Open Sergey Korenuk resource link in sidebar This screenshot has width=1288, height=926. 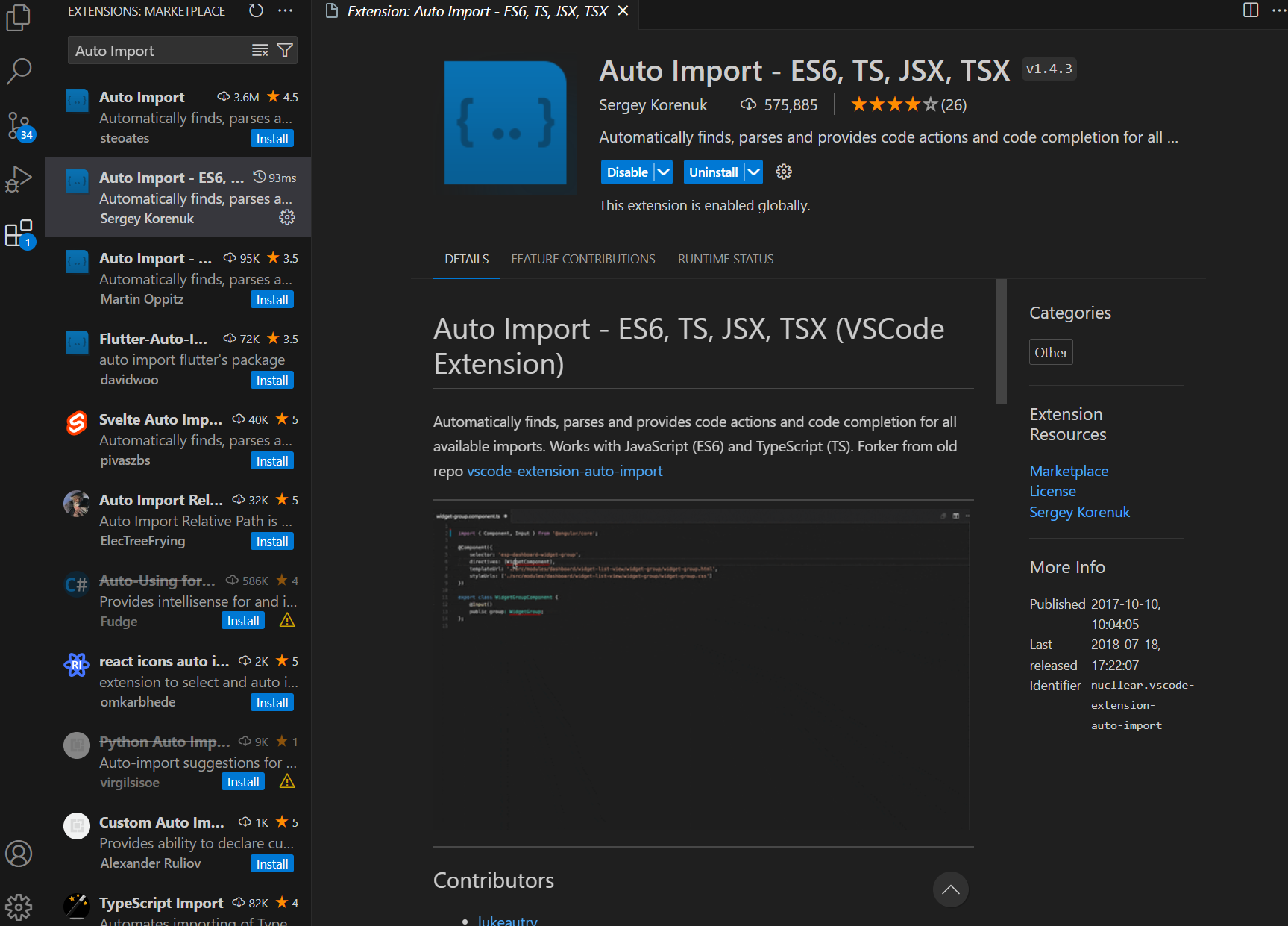pos(1079,512)
